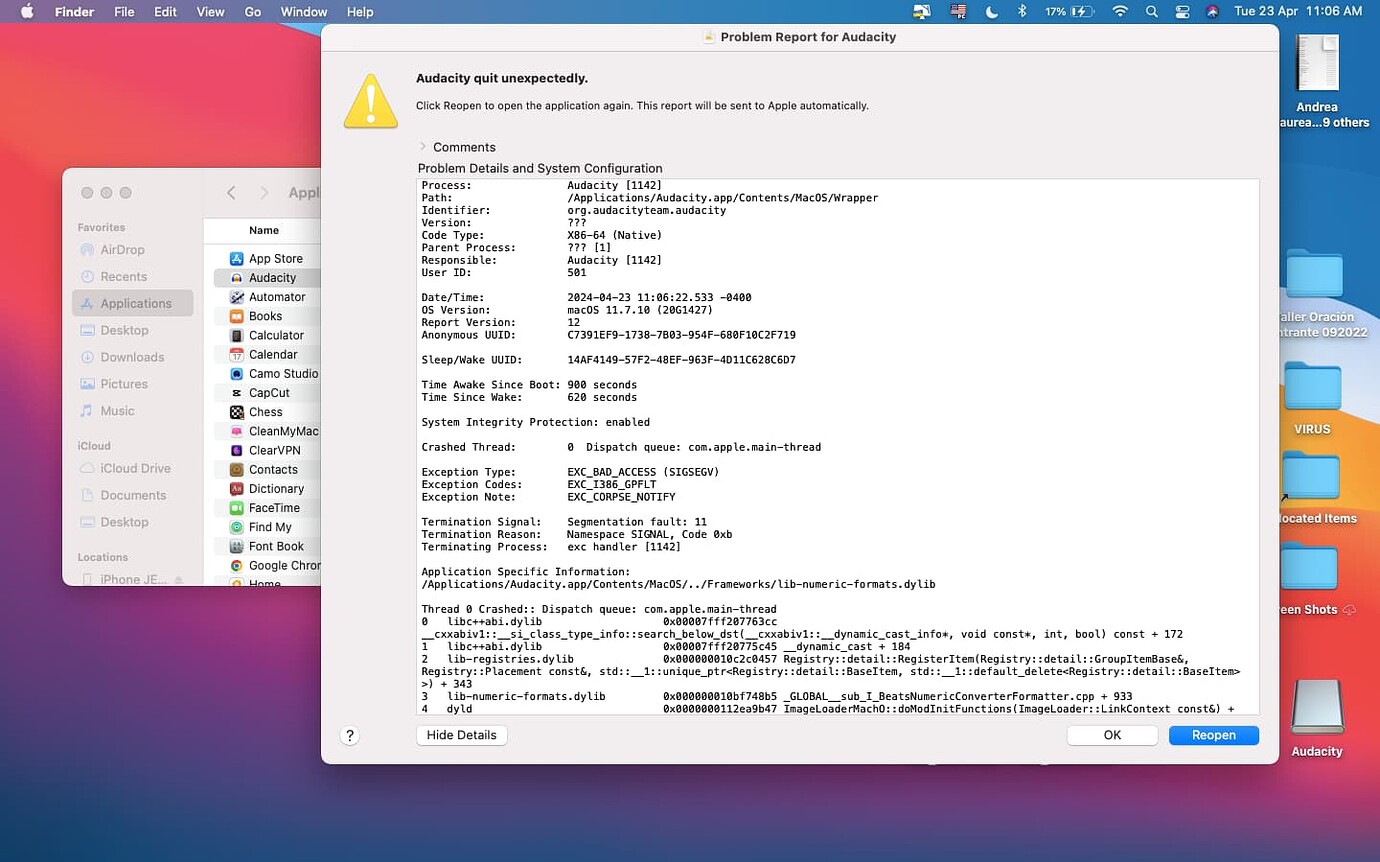This screenshot has width=1380, height=862.
Task: Click the Finder back navigation chevron
Action: (x=231, y=192)
